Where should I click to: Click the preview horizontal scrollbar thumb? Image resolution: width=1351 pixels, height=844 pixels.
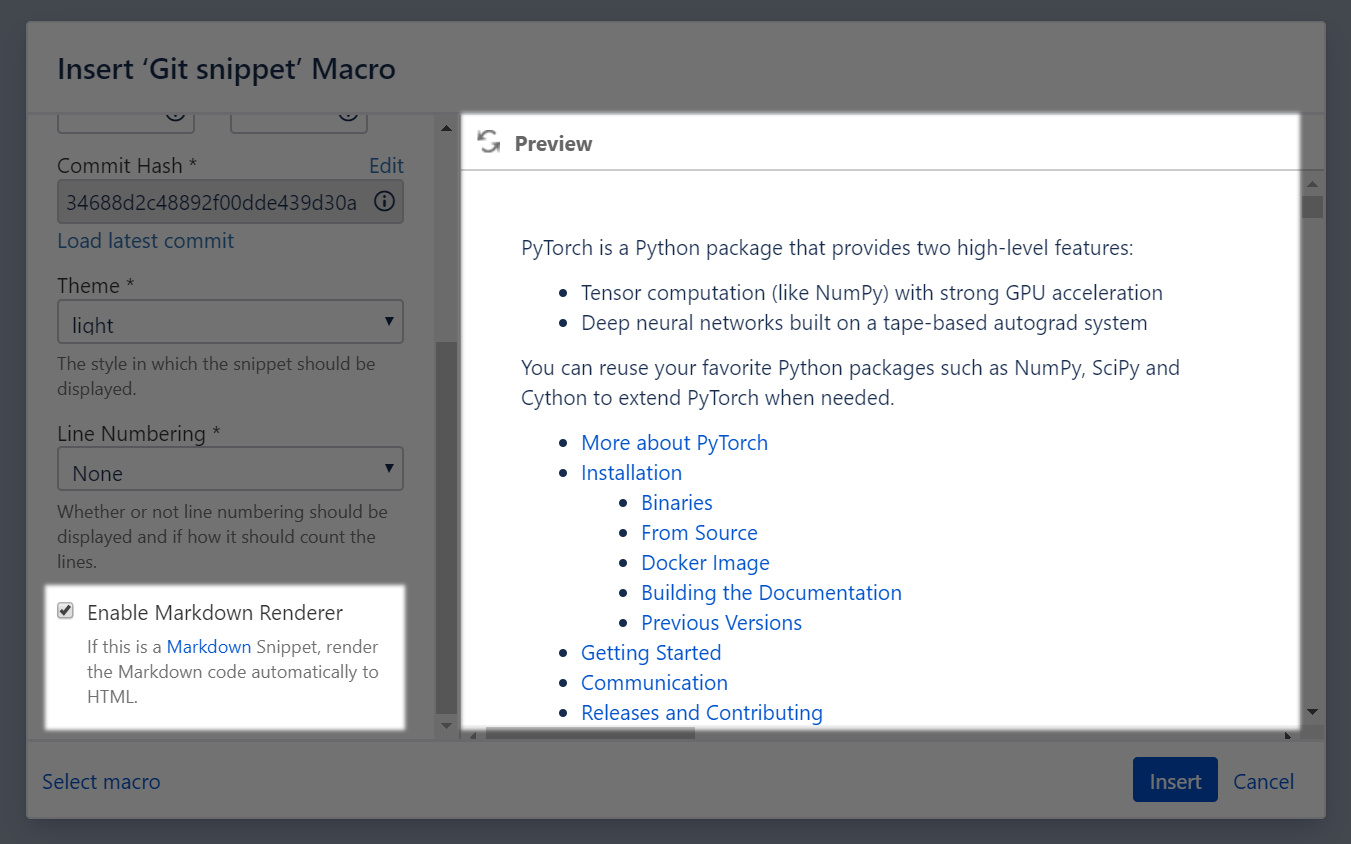point(590,734)
